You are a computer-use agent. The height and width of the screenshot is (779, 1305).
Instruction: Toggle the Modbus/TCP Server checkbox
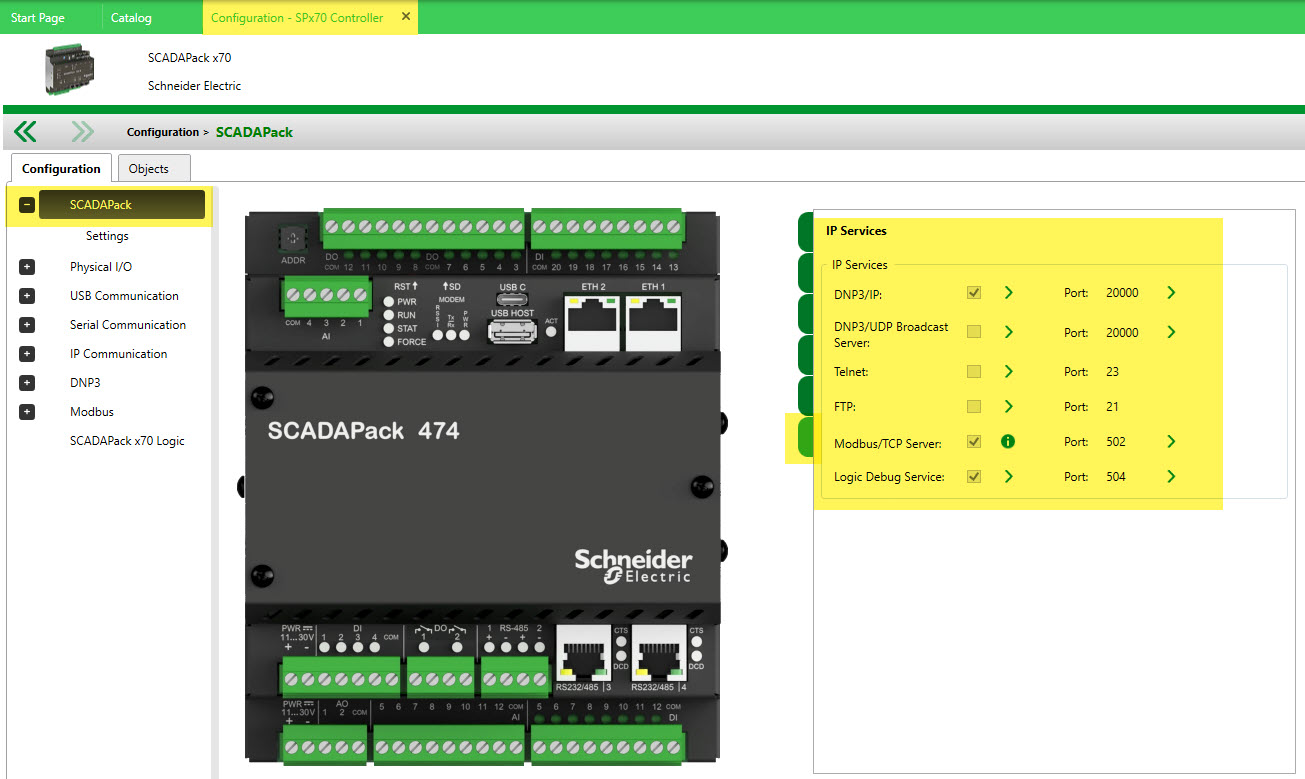click(974, 442)
